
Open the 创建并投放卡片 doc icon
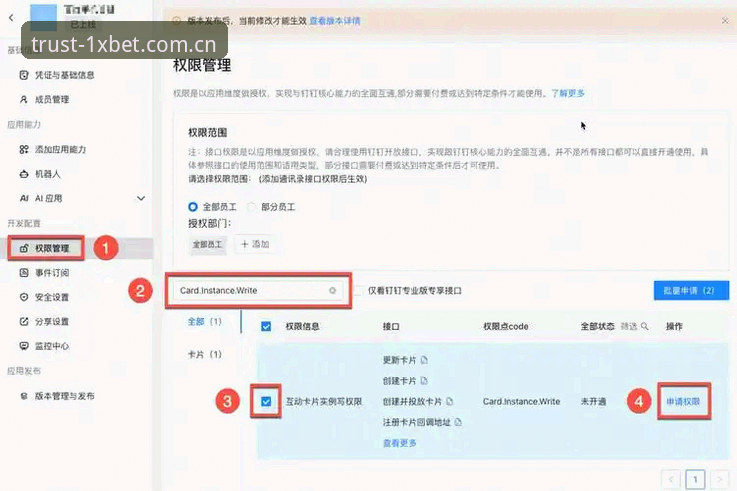[449, 401]
